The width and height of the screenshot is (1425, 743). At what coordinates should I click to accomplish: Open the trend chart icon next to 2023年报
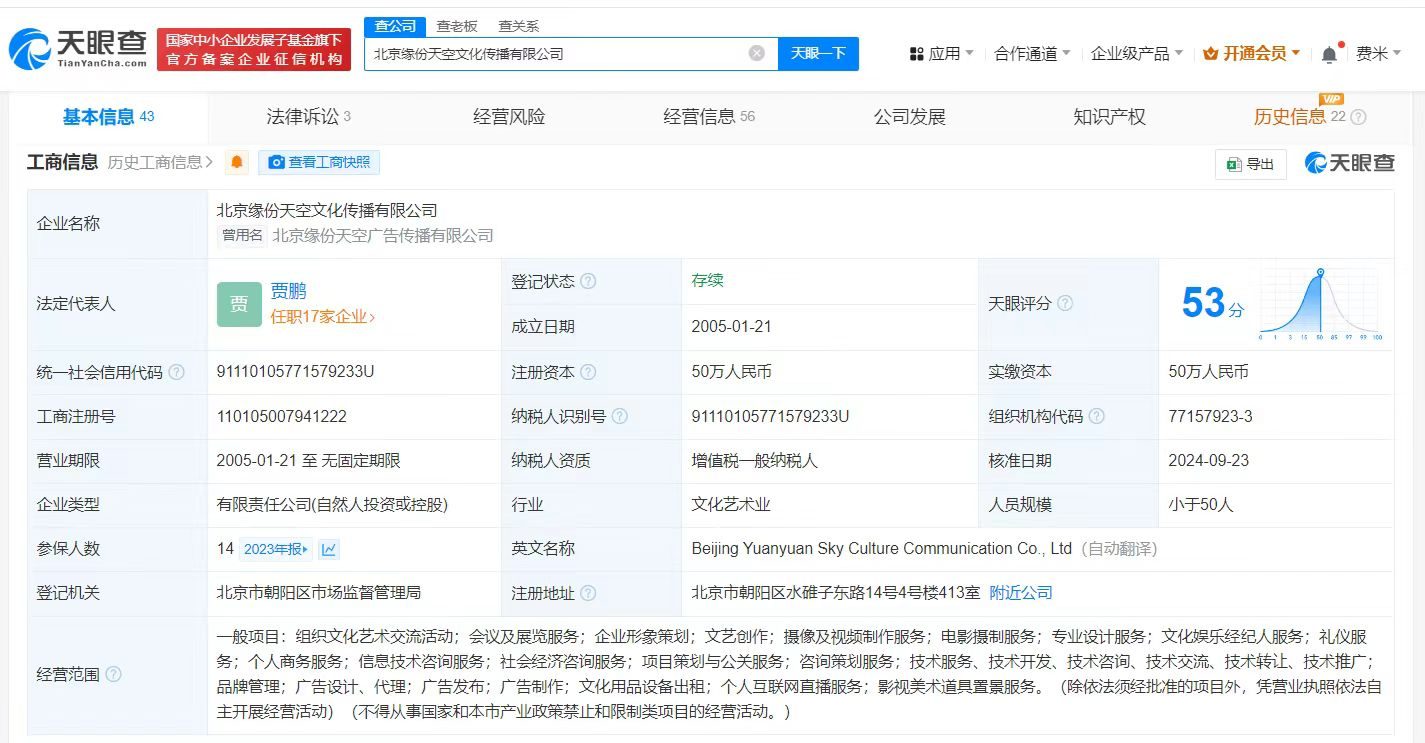[x=327, y=548]
